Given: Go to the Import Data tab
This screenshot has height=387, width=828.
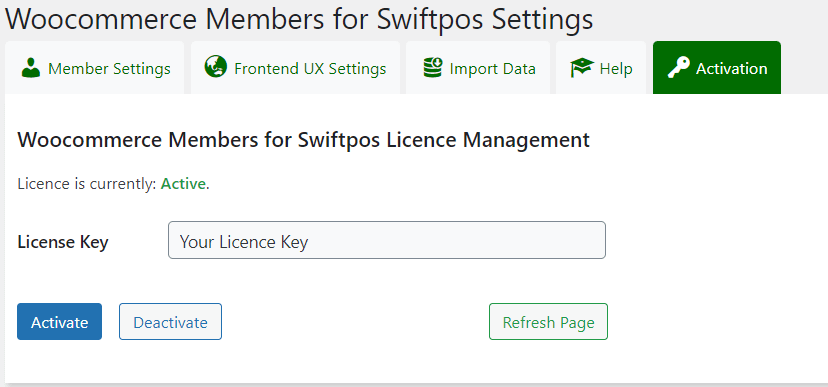Looking at the screenshot, I should (x=478, y=68).
